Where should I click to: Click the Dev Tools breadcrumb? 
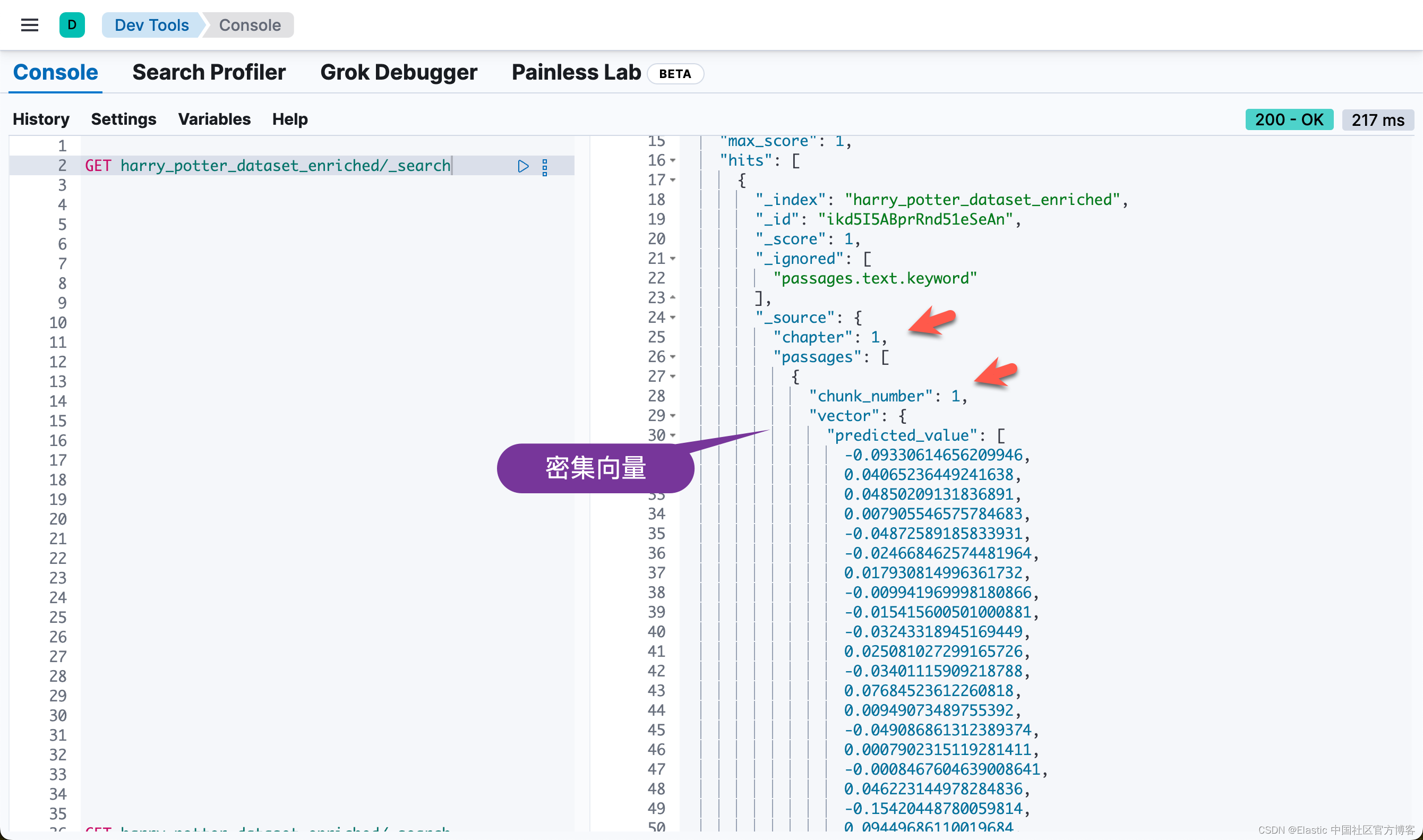click(x=151, y=25)
